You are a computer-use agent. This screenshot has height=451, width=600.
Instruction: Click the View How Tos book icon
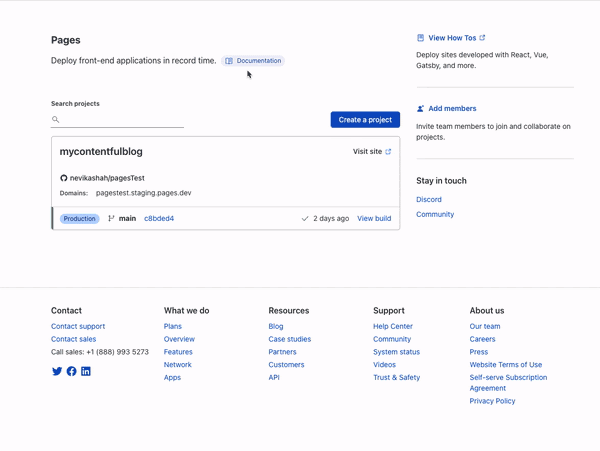click(421, 38)
